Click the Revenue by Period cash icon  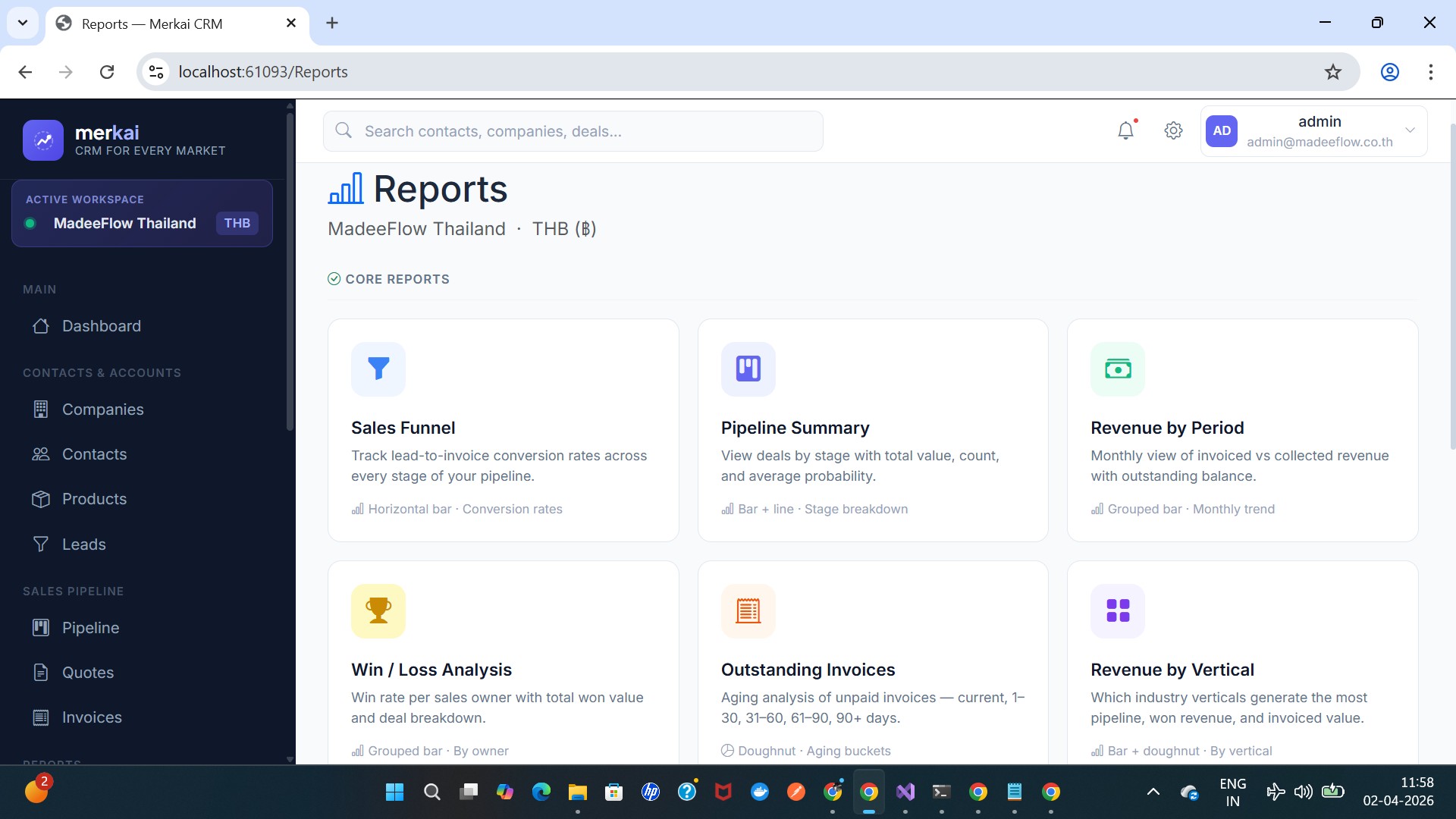(x=1118, y=369)
